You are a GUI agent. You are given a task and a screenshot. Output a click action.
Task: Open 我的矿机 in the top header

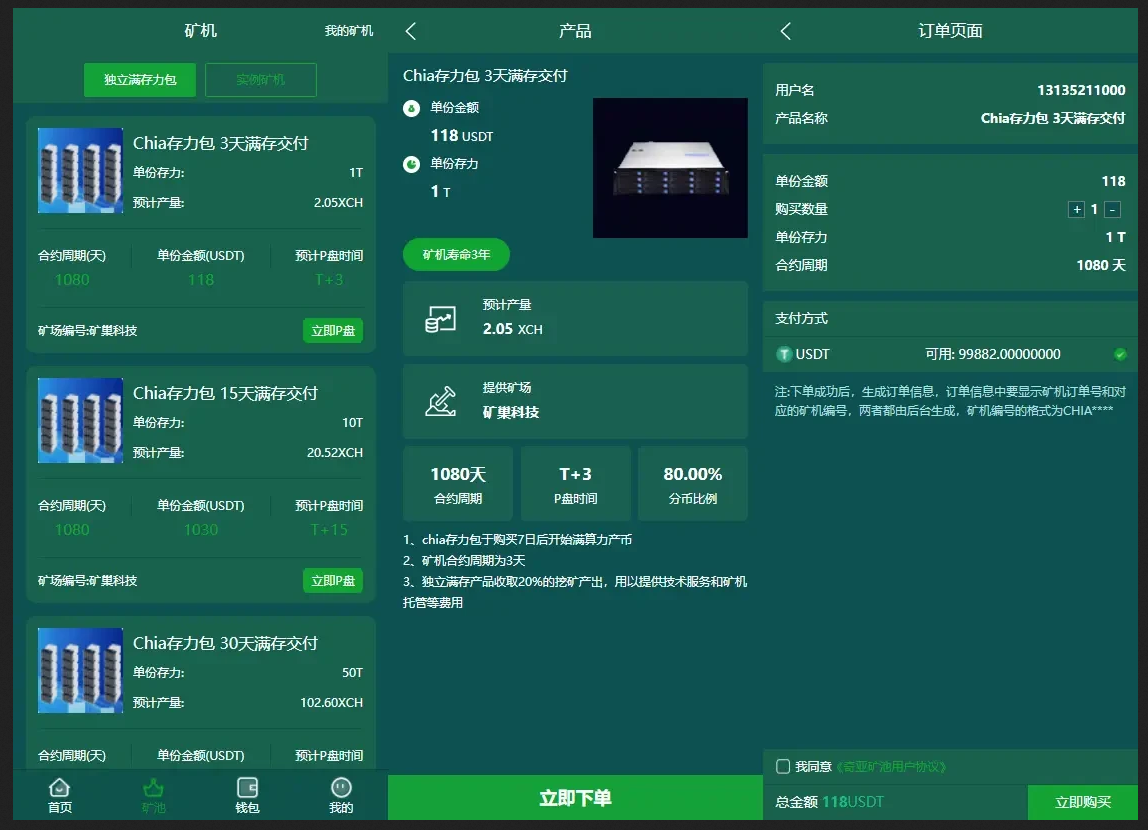[x=349, y=31]
